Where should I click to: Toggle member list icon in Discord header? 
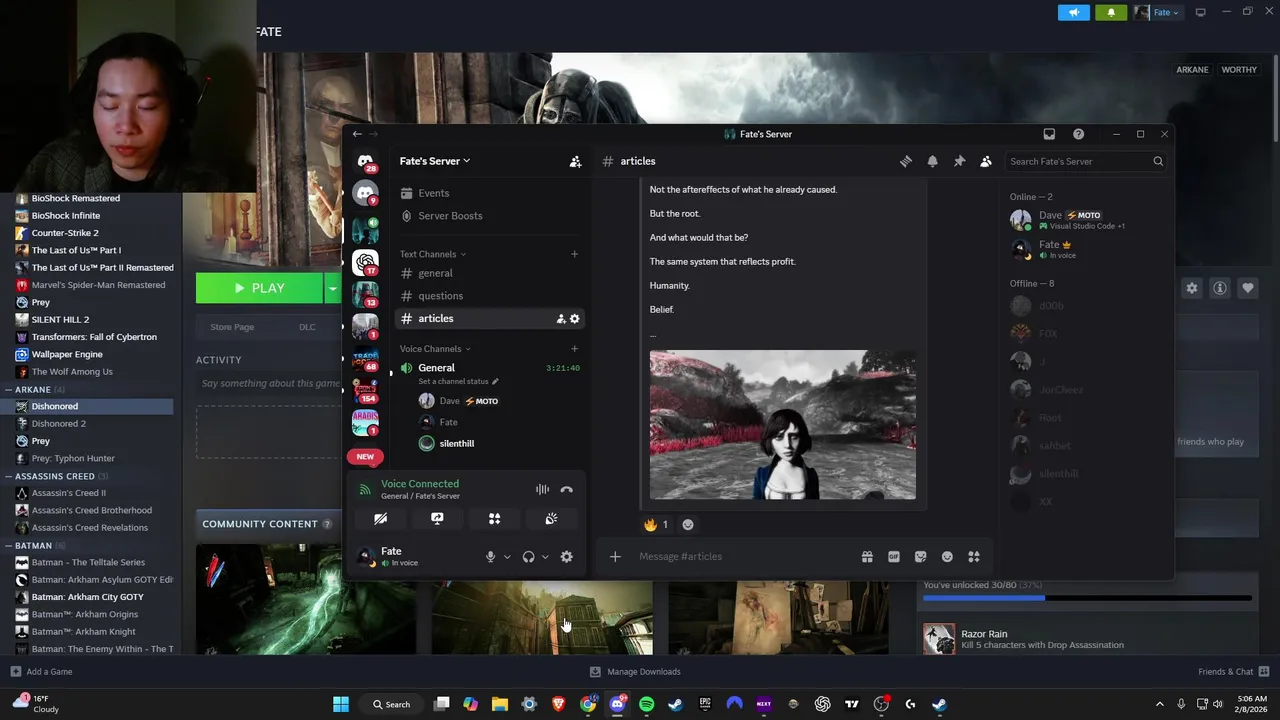986,161
